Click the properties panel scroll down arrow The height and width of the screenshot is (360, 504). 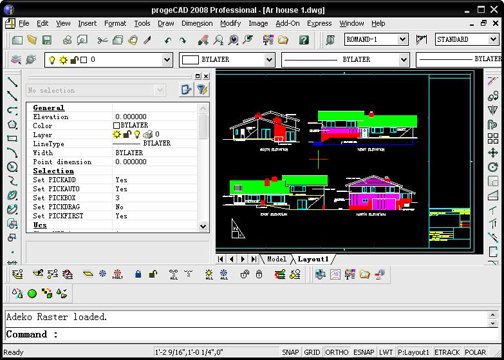(x=203, y=226)
